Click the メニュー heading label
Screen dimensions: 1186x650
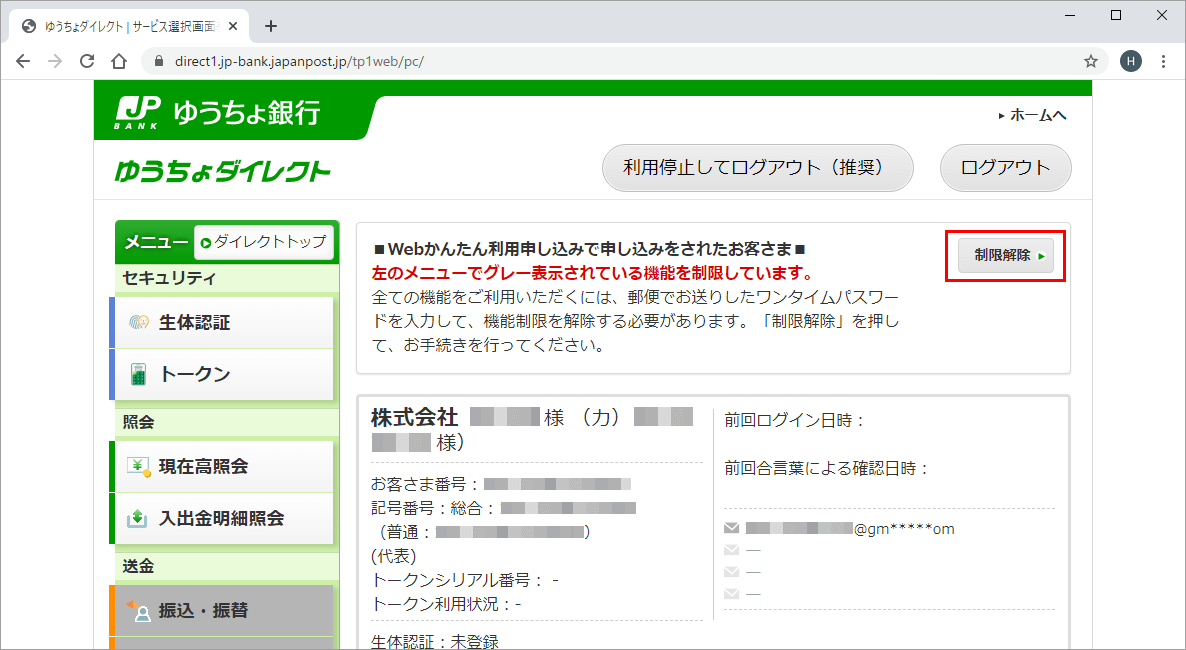click(x=156, y=242)
